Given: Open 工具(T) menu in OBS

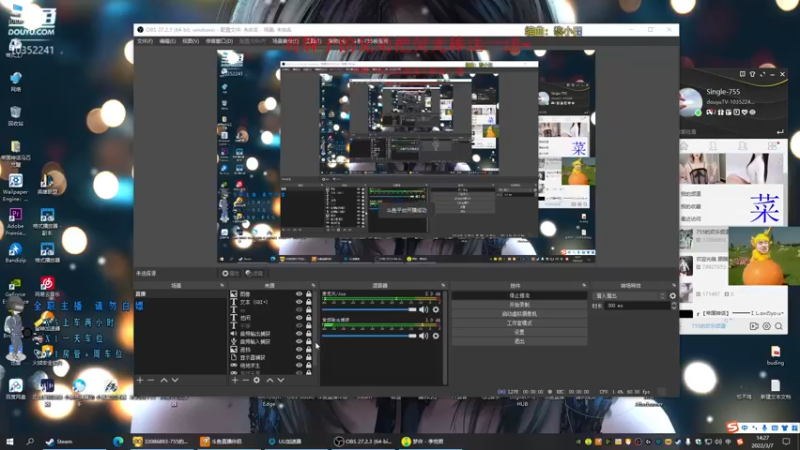Looking at the screenshot, I should point(313,41).
